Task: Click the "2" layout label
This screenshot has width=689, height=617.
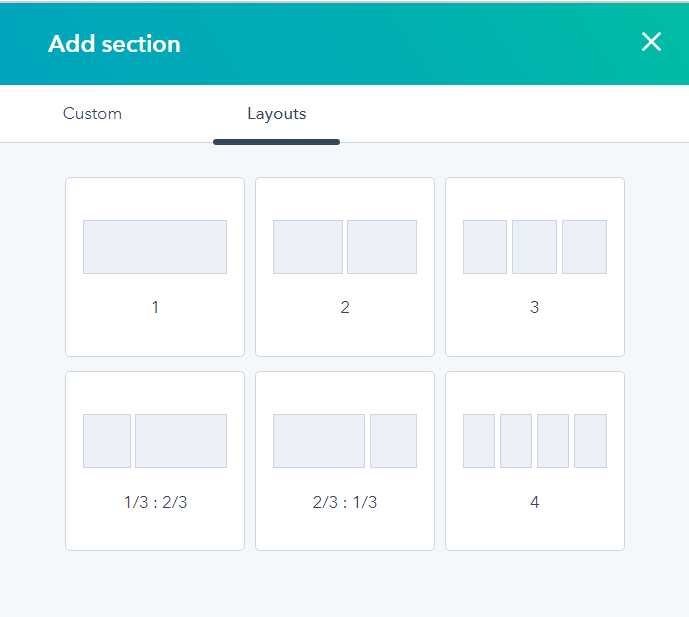Action: tap(345, 307)
